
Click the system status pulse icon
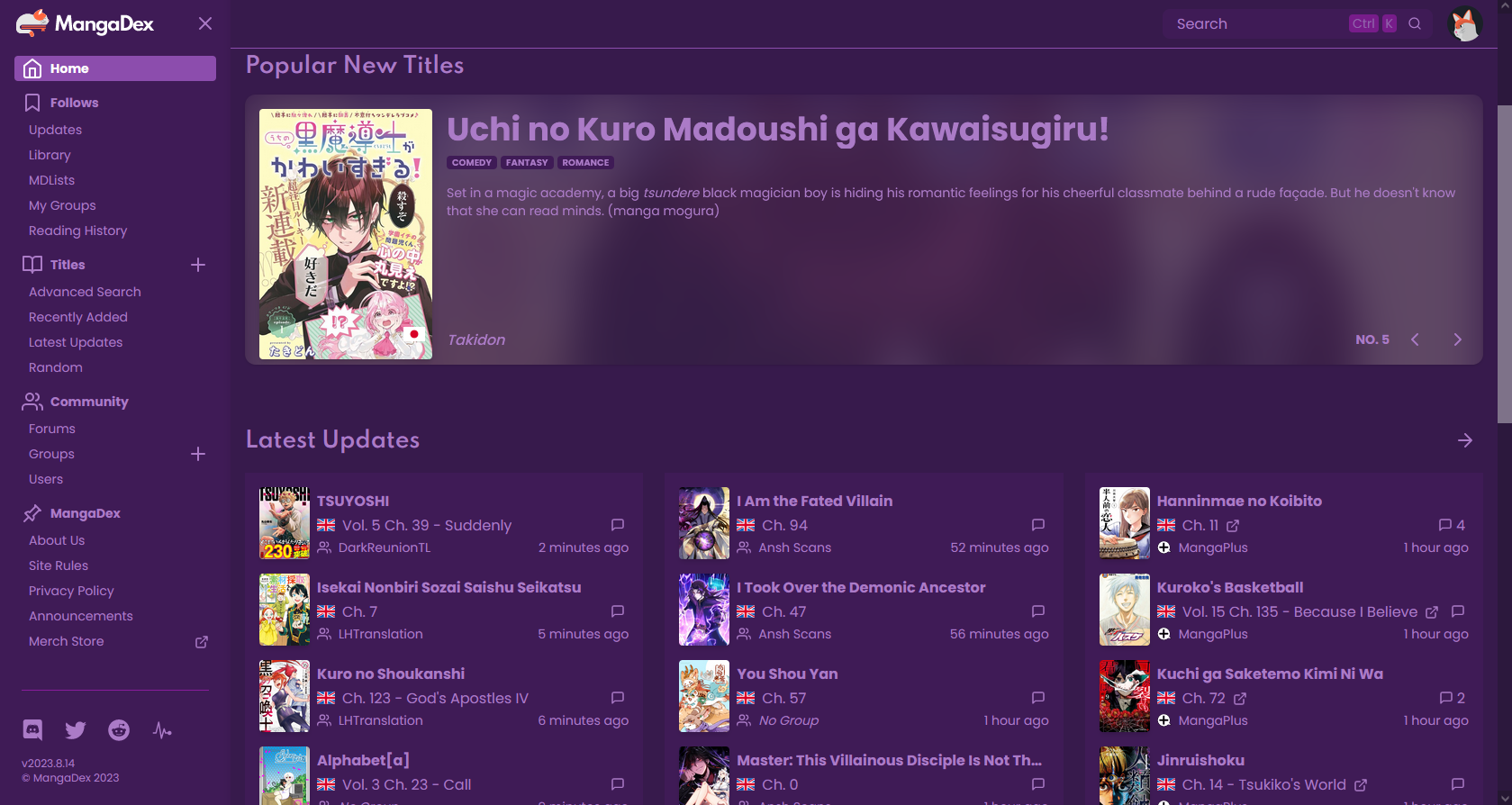tap(162, 730)
